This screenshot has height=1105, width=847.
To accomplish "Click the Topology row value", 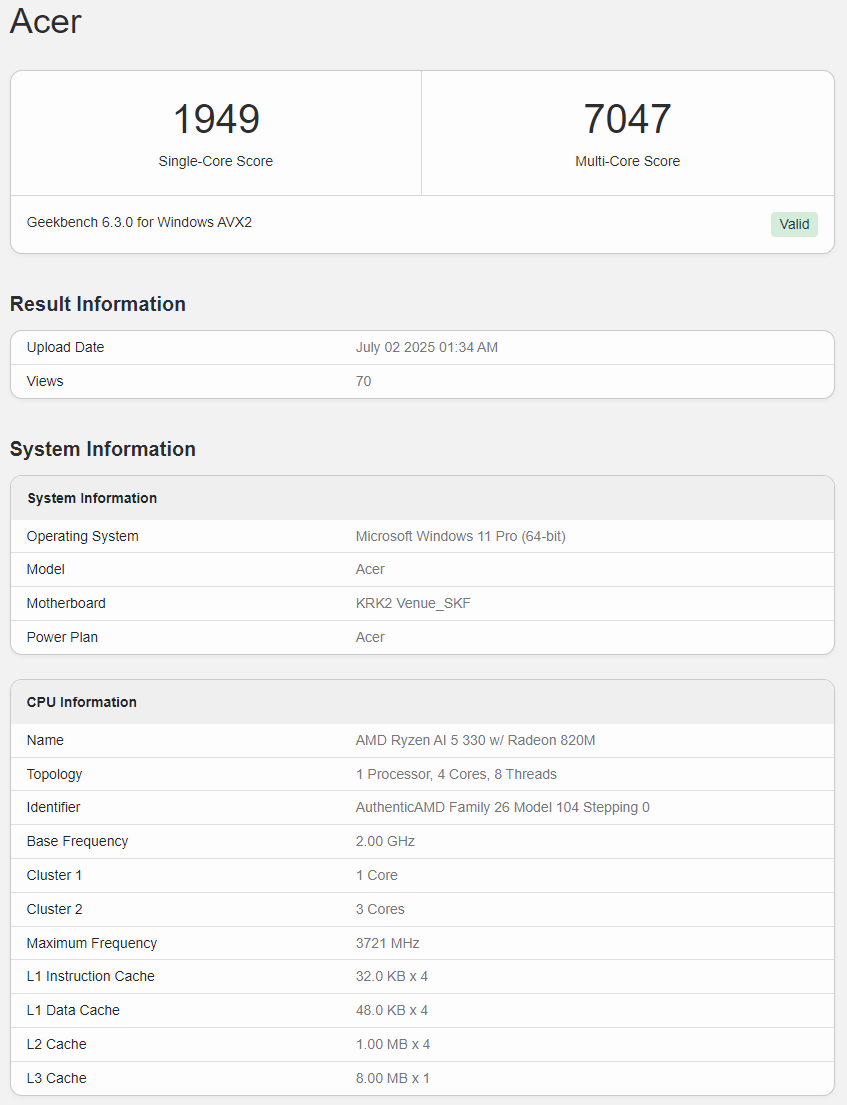I will (x=456, y=774).
